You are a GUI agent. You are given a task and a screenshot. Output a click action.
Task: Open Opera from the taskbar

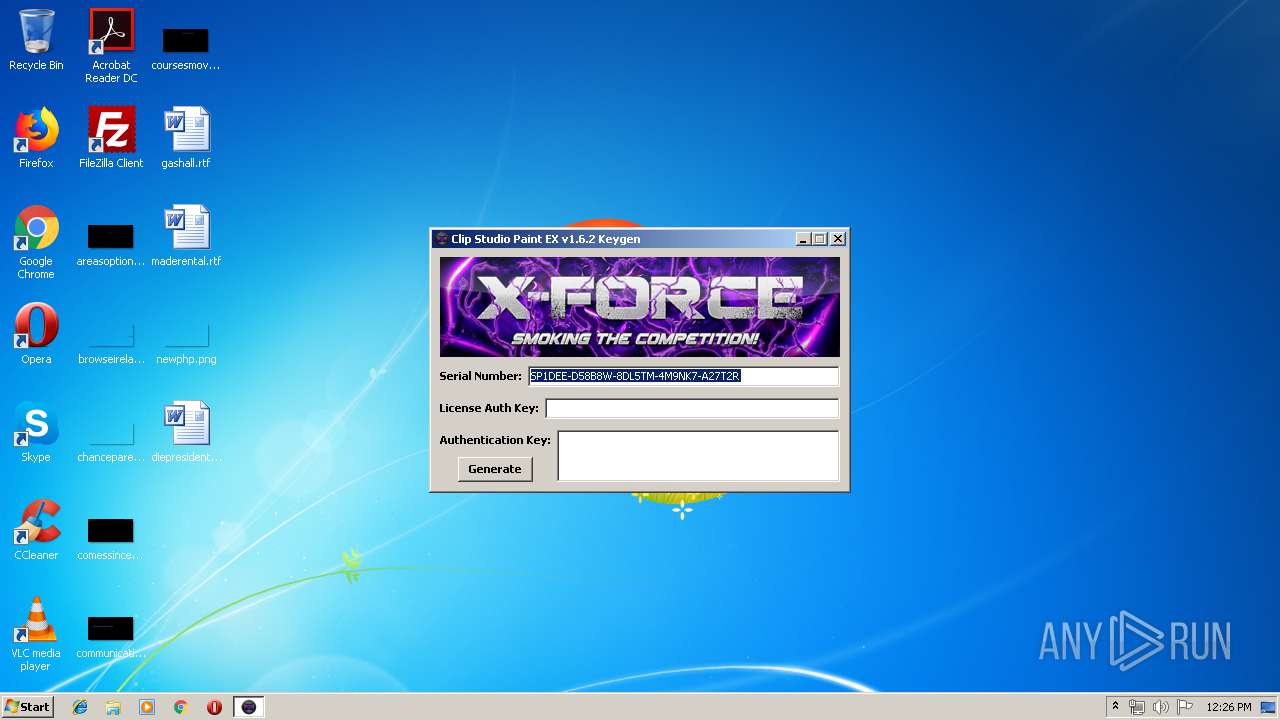click(x=214, y=707)
